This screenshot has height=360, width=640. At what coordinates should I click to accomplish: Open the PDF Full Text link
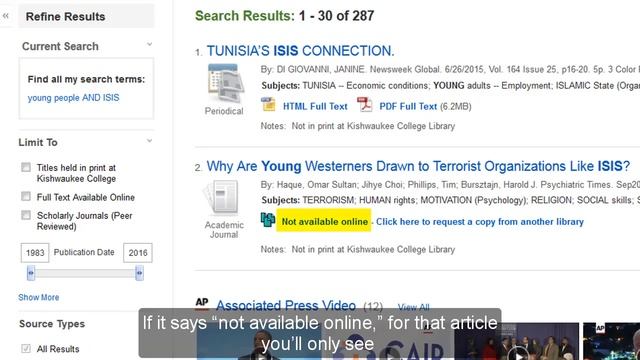pos(408,107)
